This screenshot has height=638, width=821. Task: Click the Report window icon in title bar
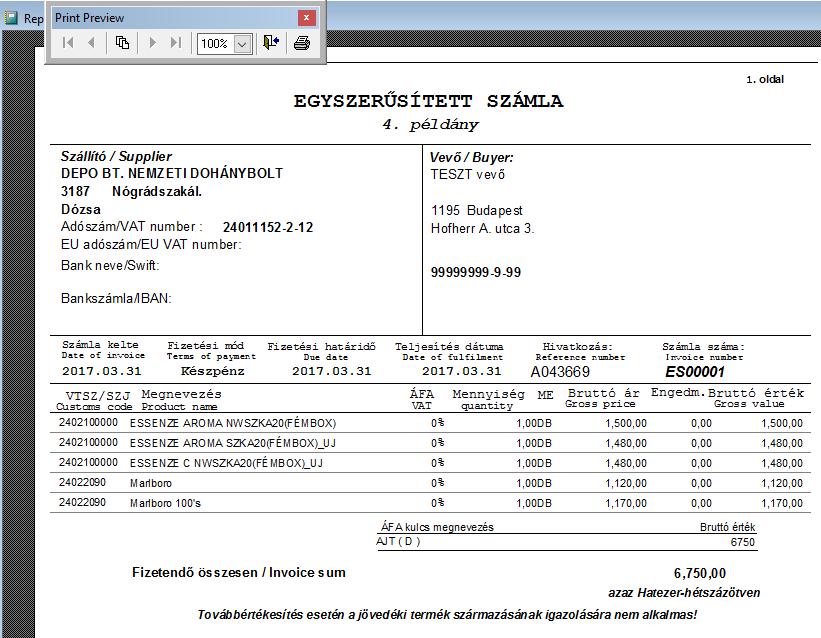tap(11, 18)
